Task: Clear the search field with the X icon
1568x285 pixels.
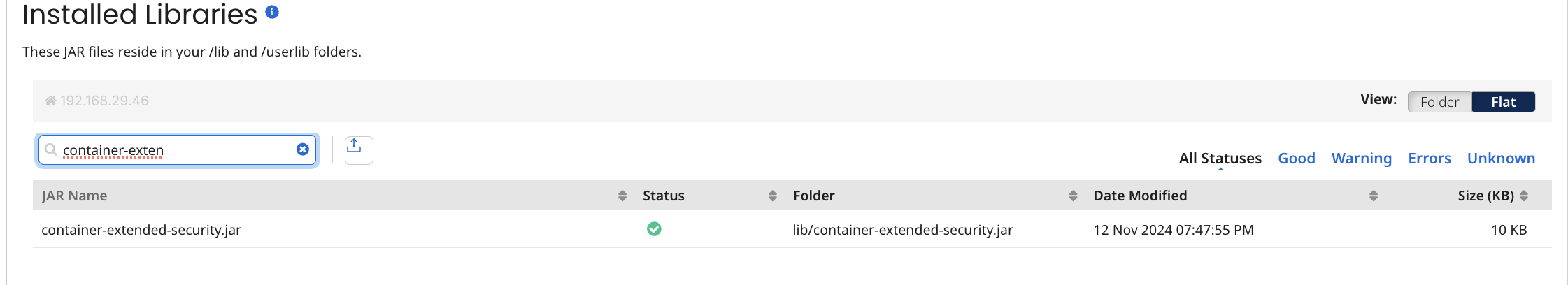Action: [x=303, y=149]
